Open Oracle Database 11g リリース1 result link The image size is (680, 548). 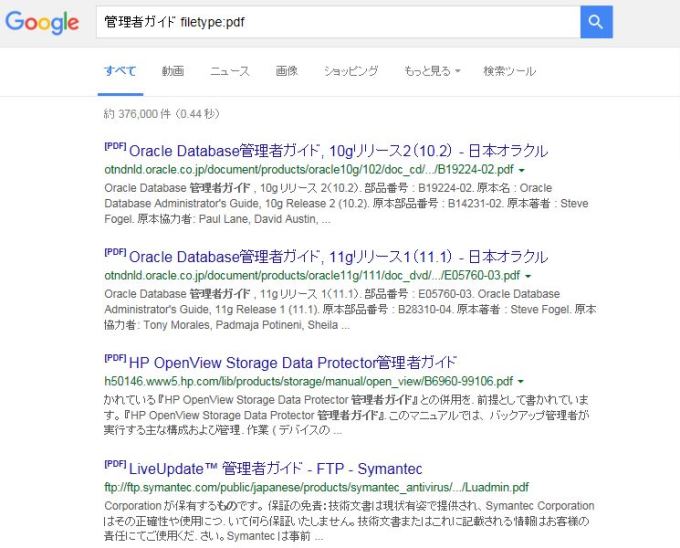[338, 257]
